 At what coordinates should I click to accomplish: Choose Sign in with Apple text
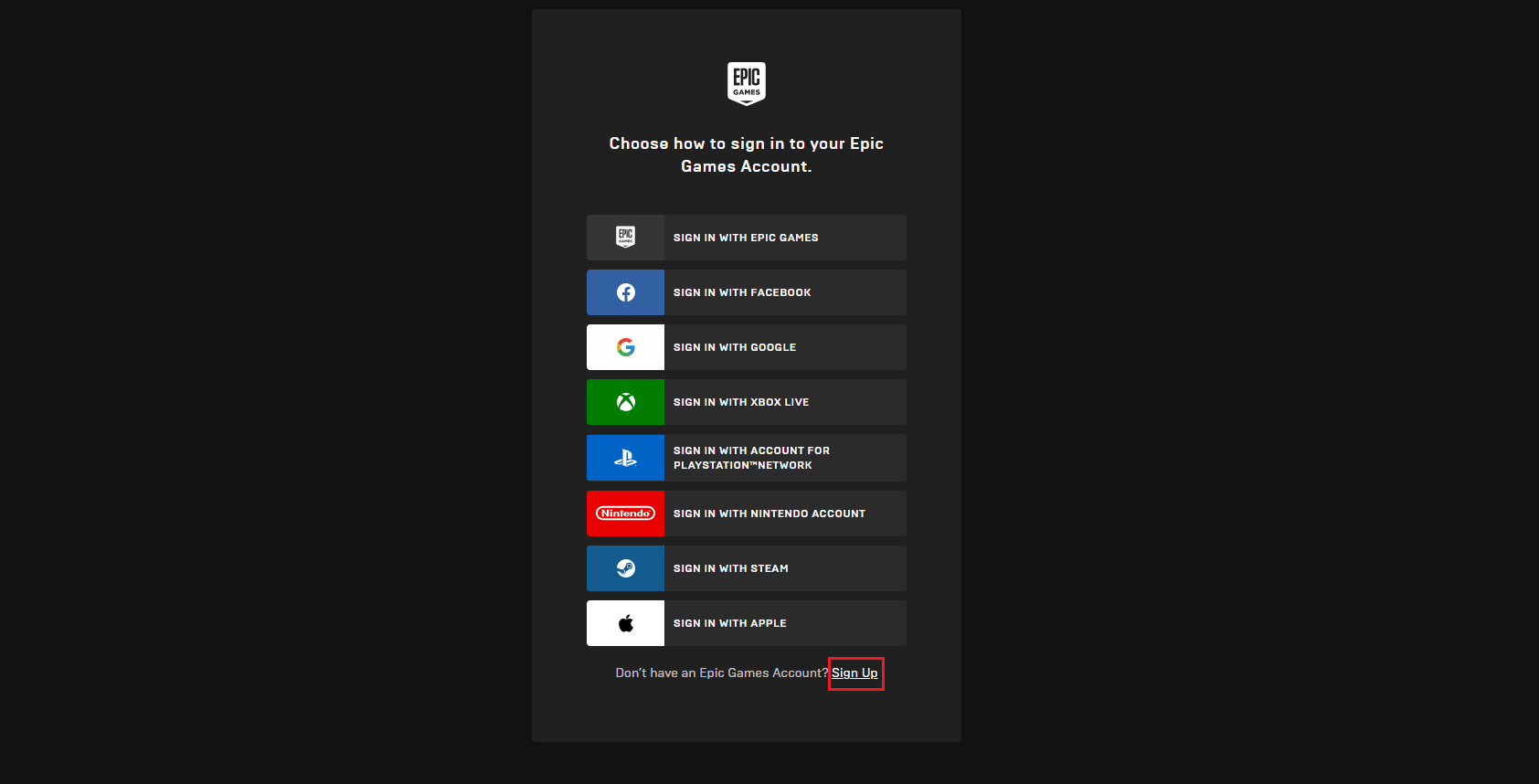[x=730, y=623]
